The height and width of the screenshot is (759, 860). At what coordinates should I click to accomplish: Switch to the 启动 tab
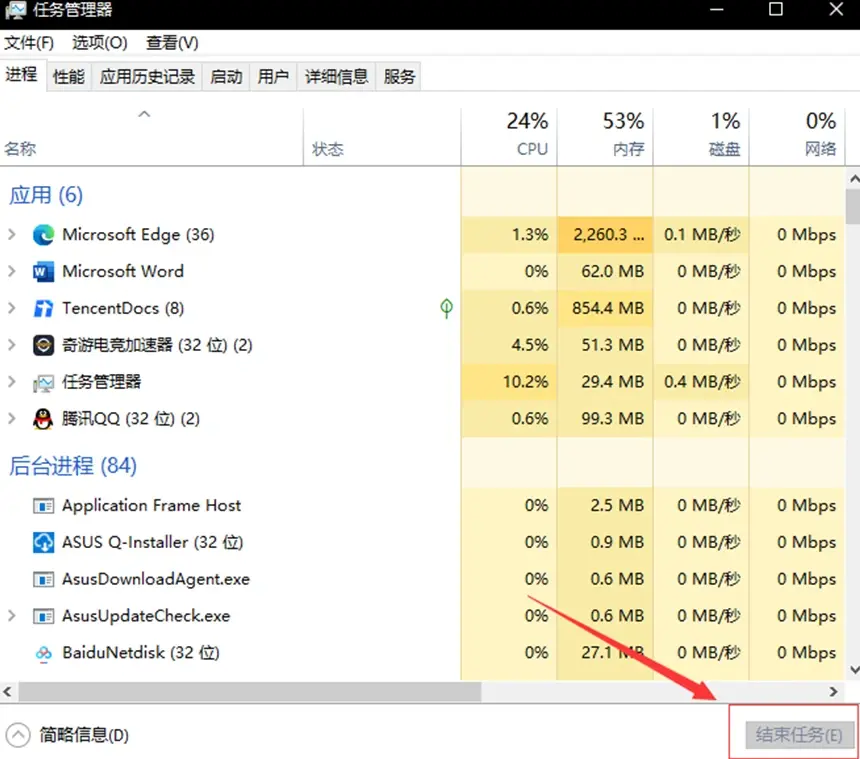tap(226, 77)
